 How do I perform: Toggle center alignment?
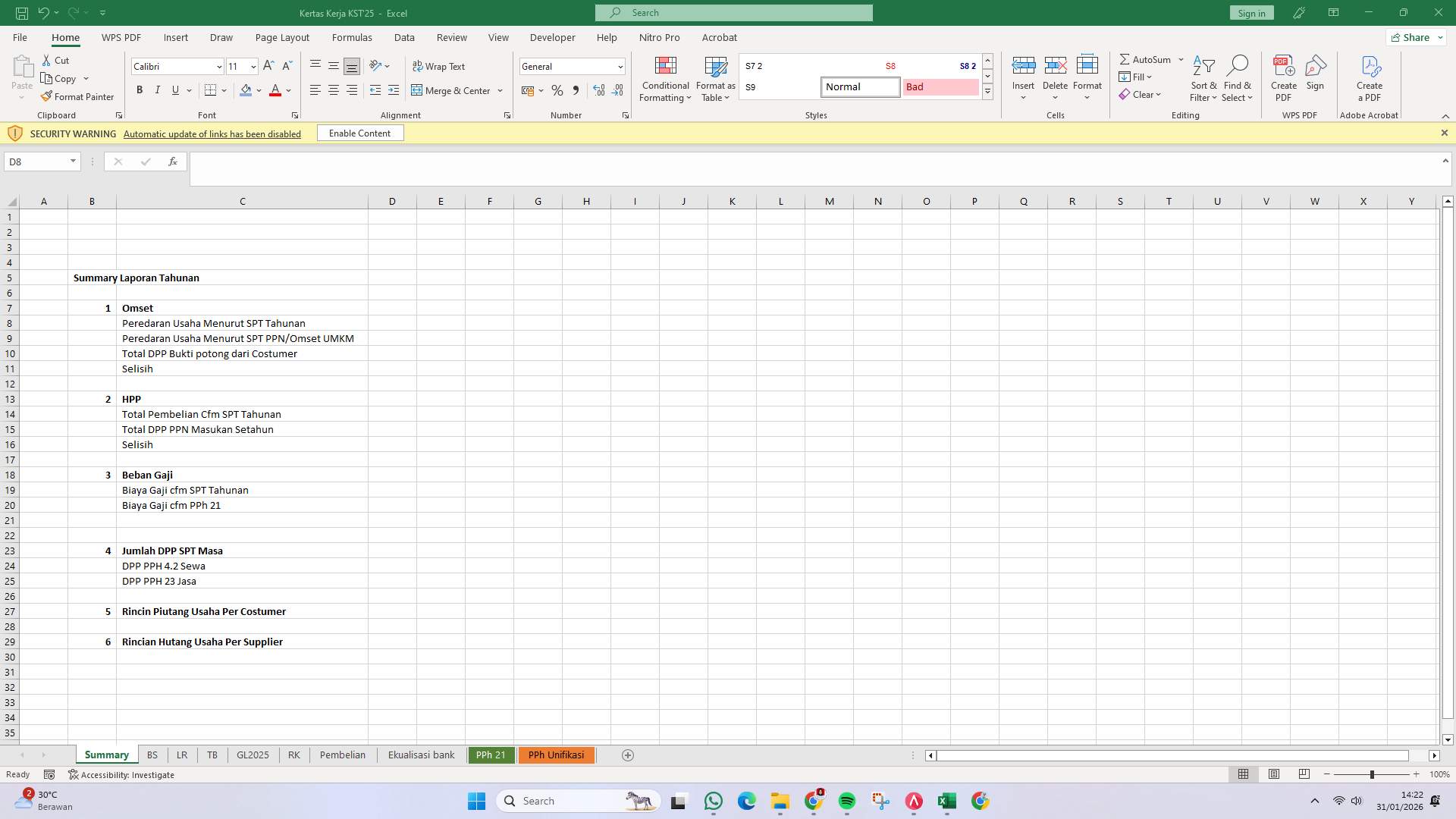333,90
